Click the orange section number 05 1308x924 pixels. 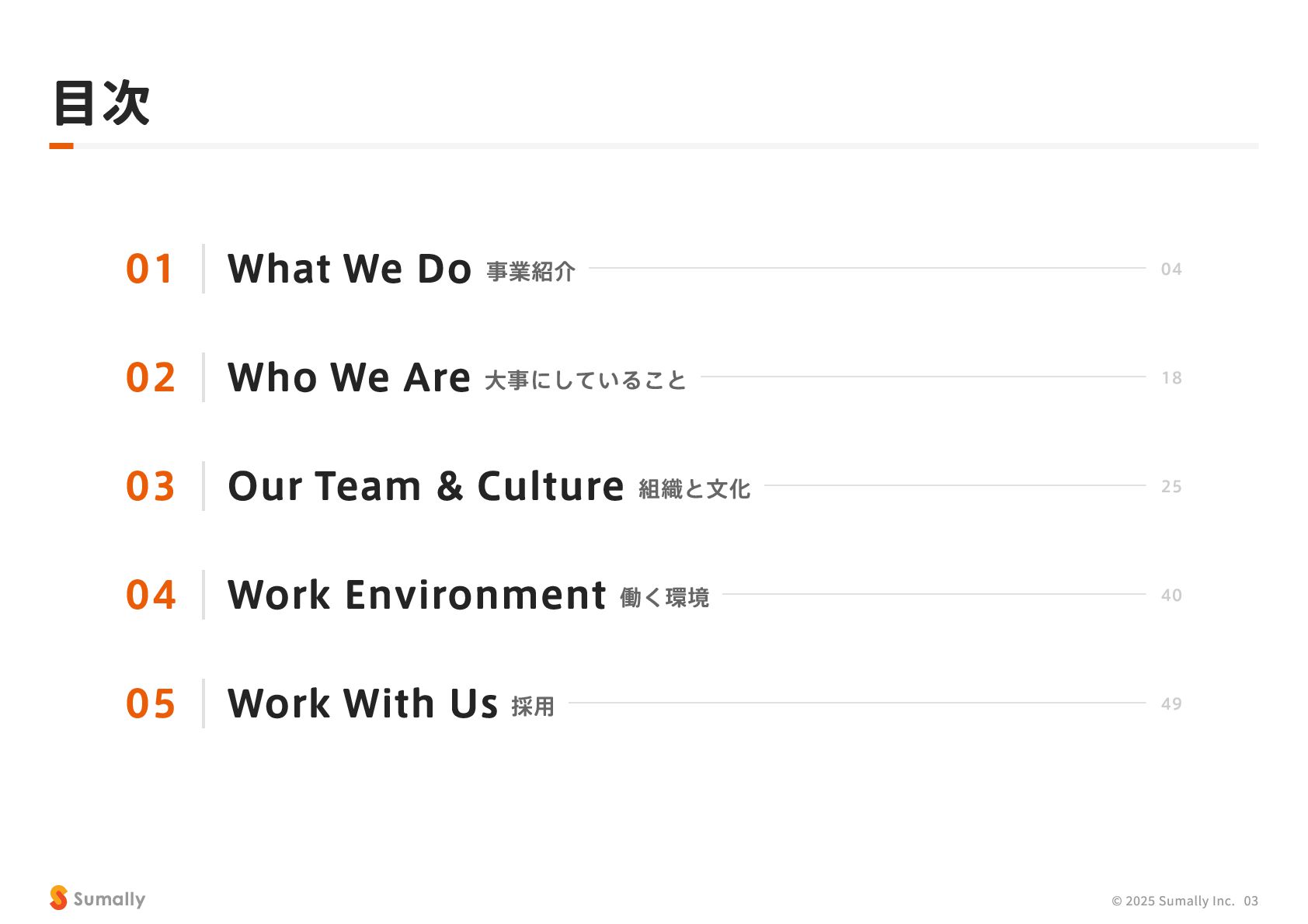click(x=151, y=703)
